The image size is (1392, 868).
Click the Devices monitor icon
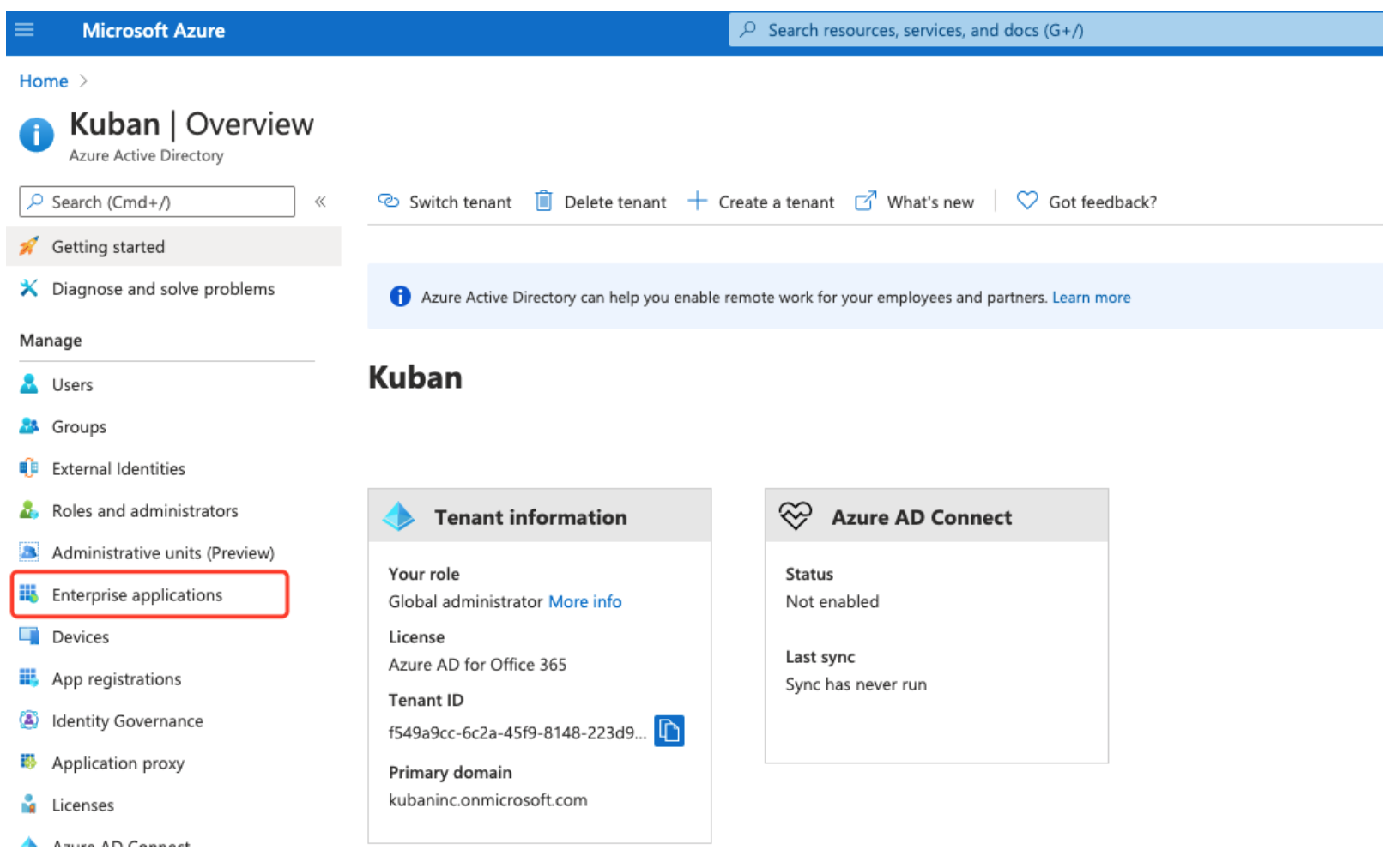[29, 636]
